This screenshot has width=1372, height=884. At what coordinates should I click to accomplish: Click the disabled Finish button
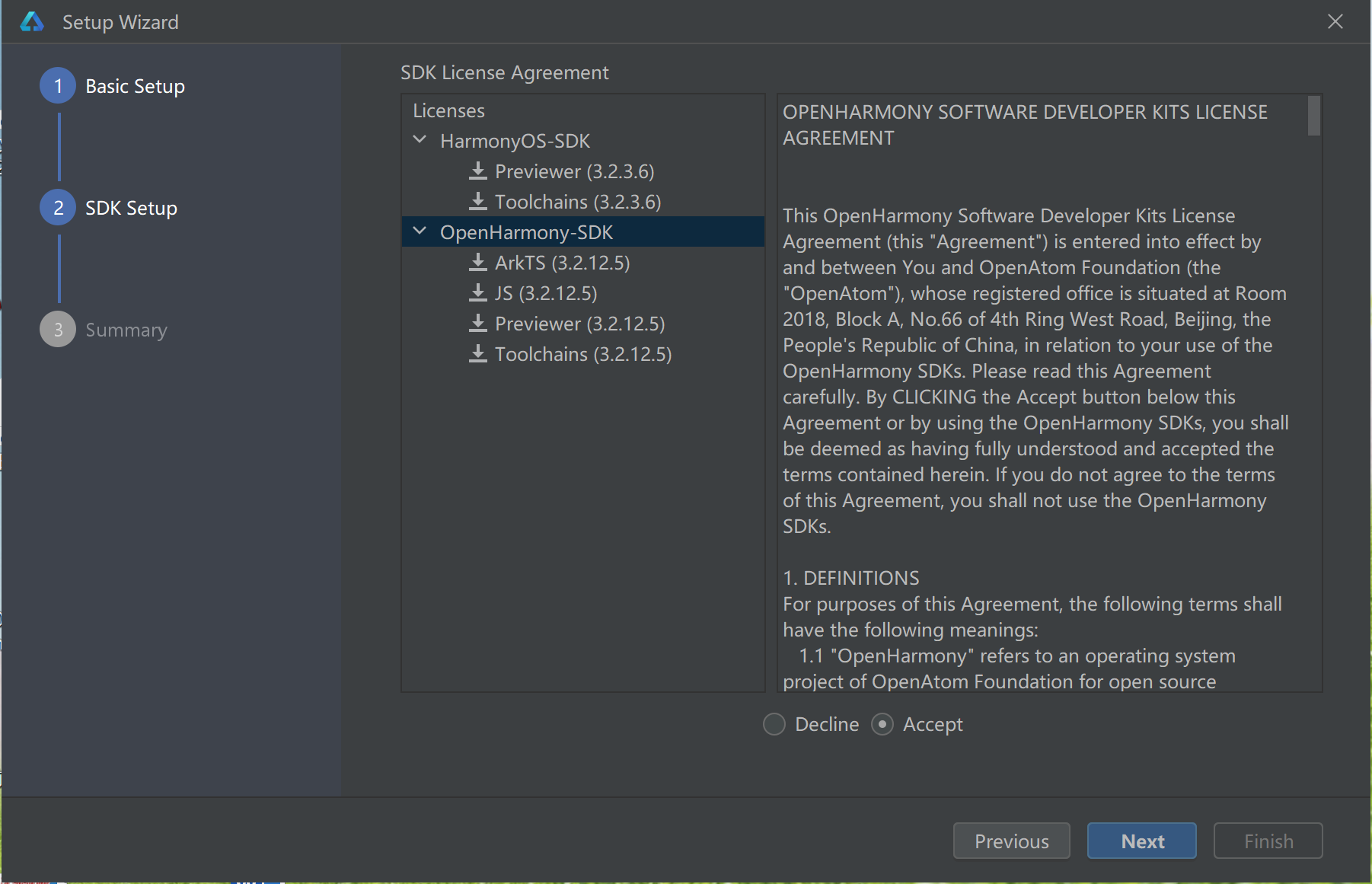(x=1268, y=841)
